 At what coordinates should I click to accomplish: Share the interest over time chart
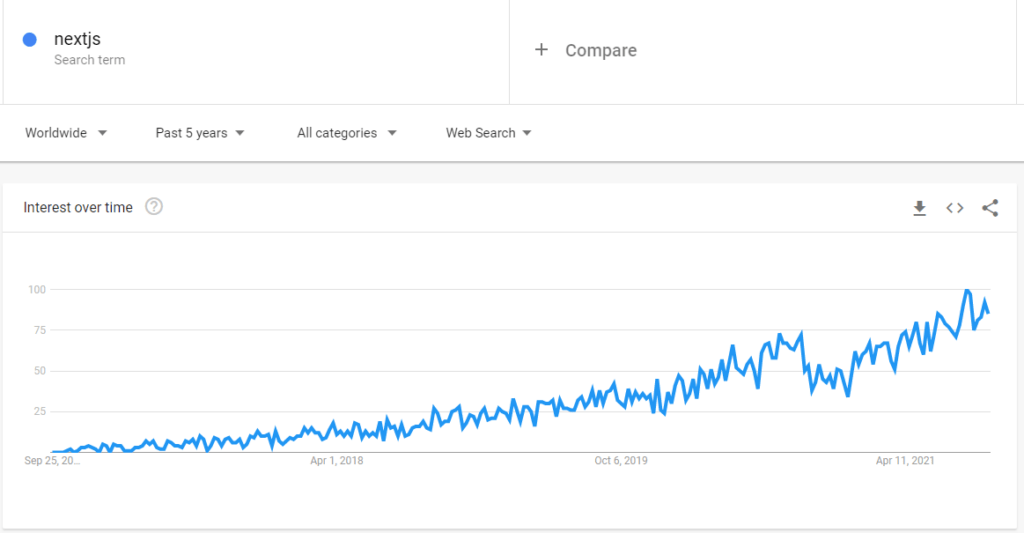tap(990, 208)
